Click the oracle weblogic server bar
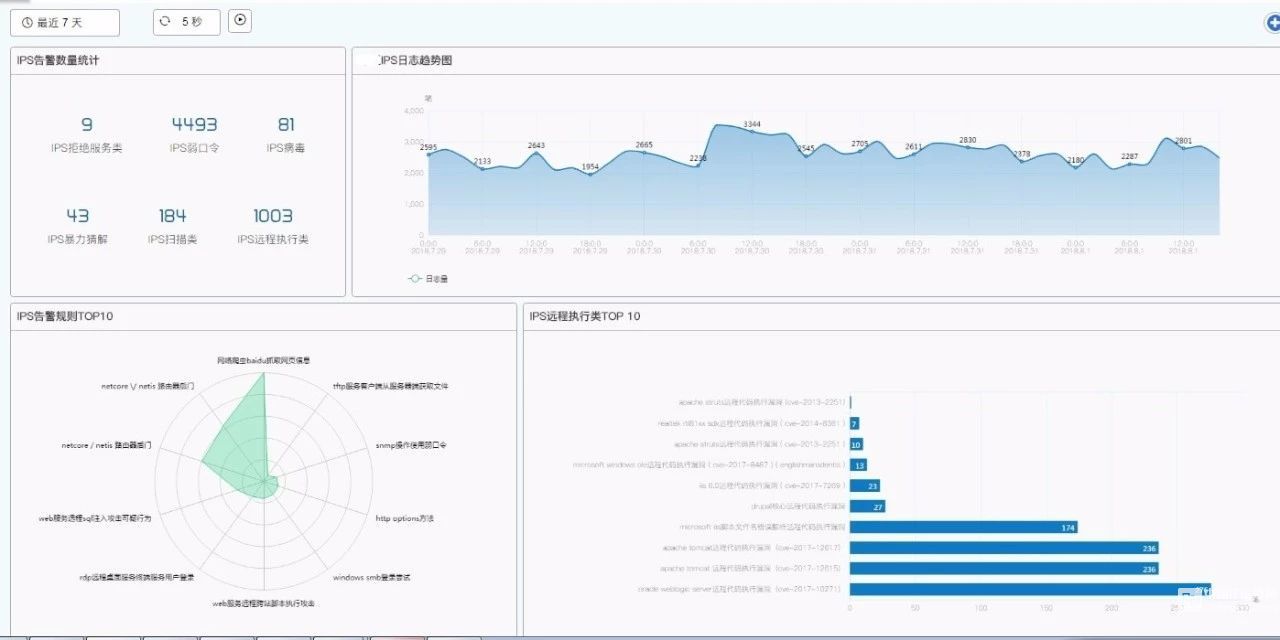Screen dimensions: 1280x640 1030,589
